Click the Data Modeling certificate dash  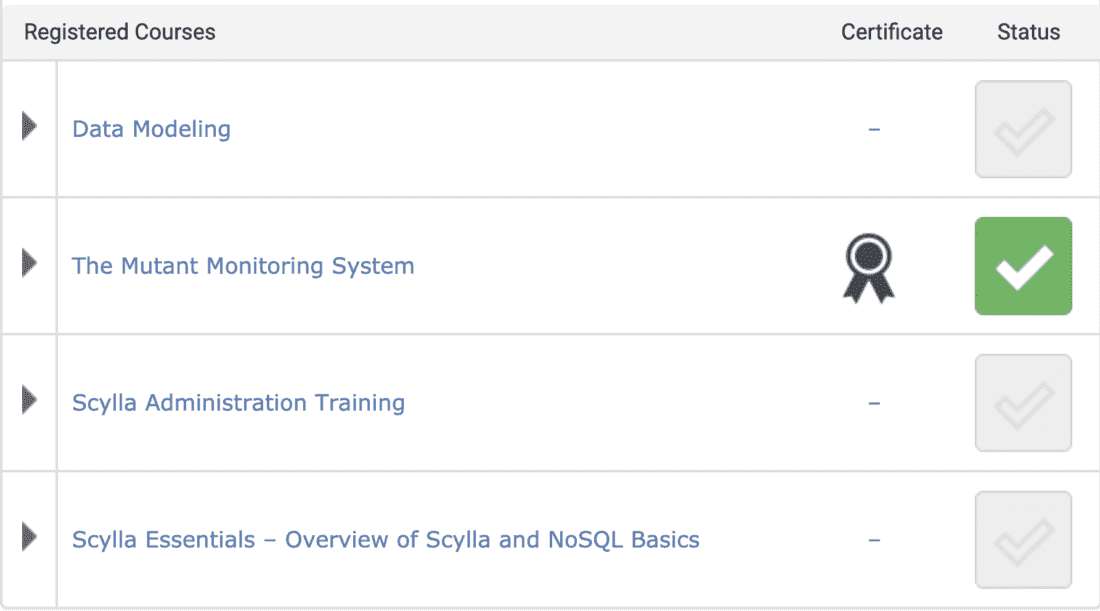coord(874,130)
